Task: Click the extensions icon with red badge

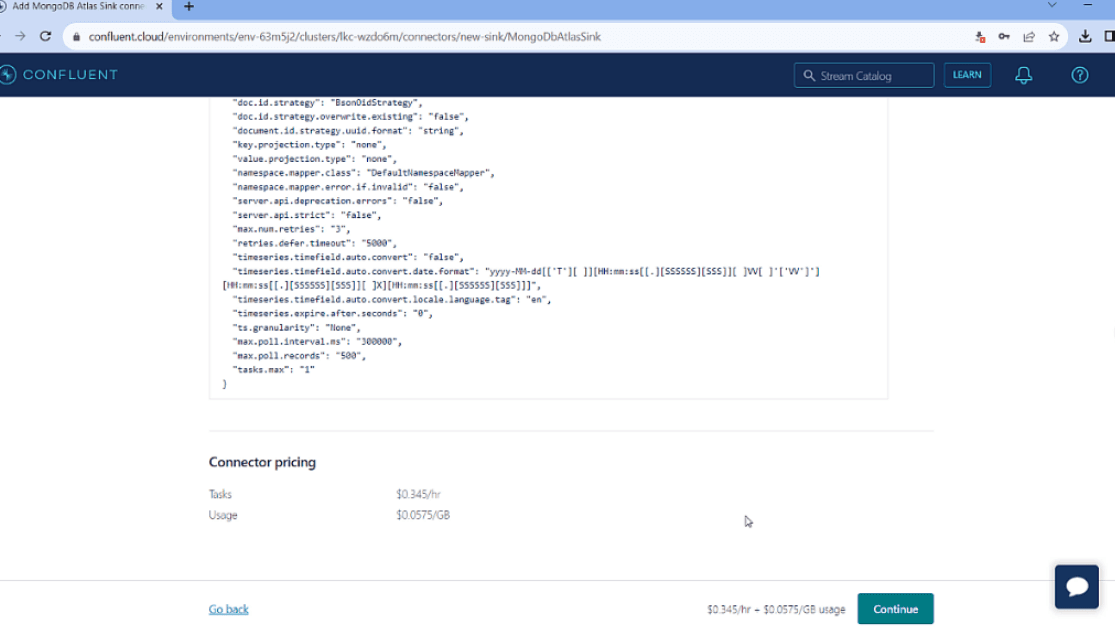Action: click(980, 36)
